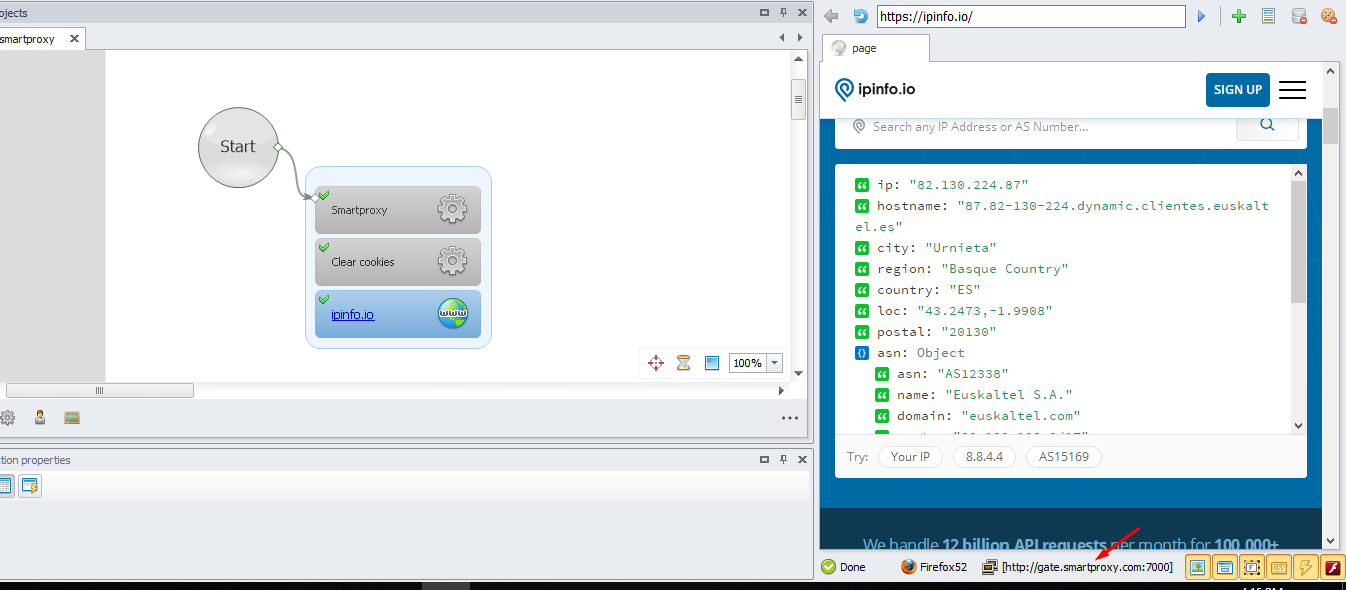The height and width of the screenshot is (590, 1346).
Task: Click the Smartproxy gear icon
Action: pyautogui.click(x=453, y=209)
